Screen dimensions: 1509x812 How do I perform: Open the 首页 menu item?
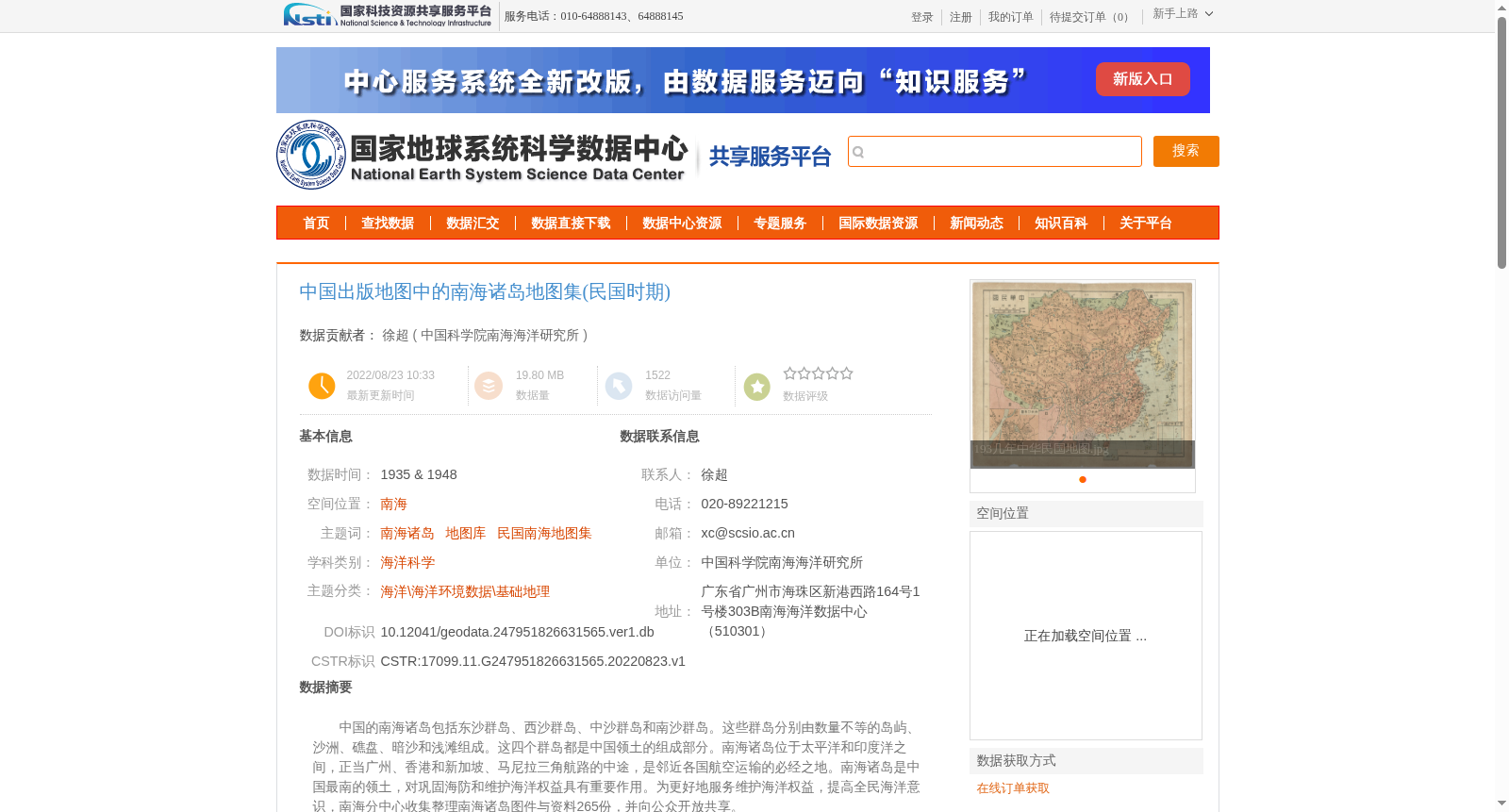316,224
